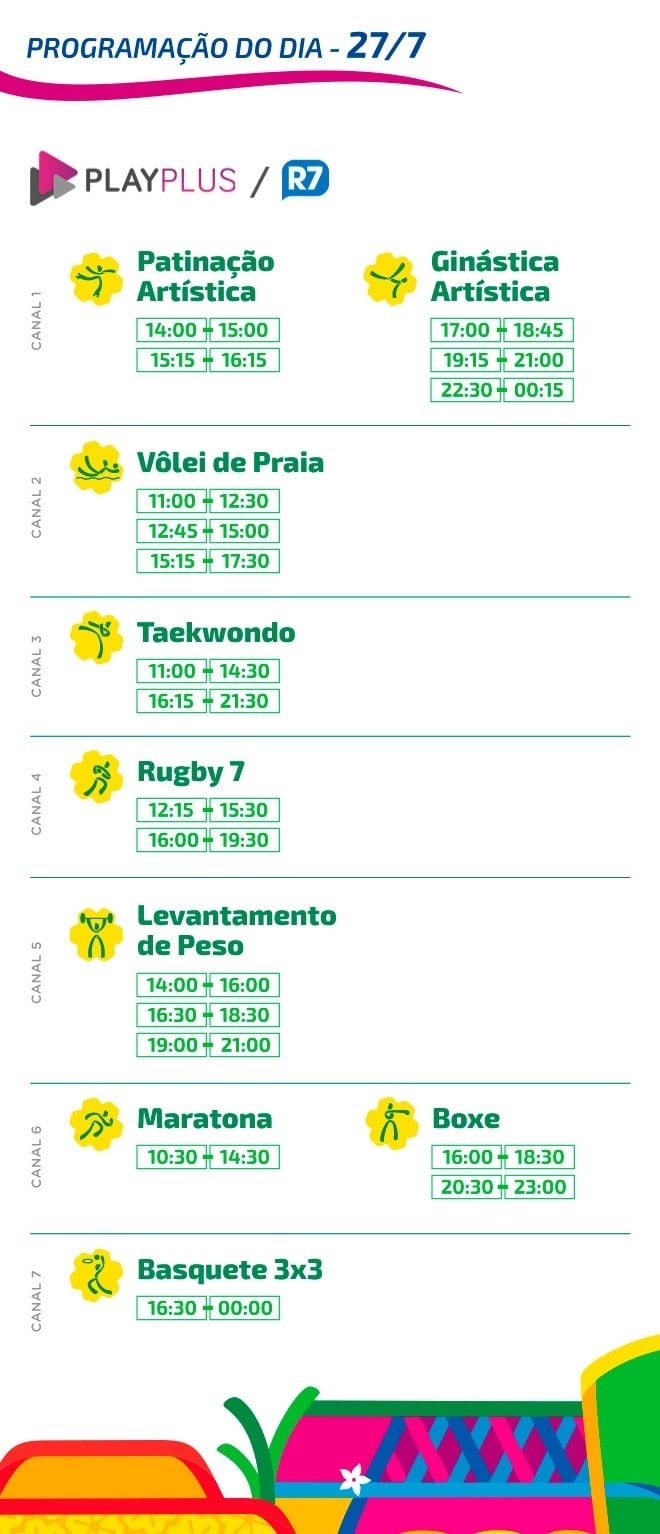The image size is (660, 1534).
Task: Click the R7 logo badge
Action: [305, 180]
